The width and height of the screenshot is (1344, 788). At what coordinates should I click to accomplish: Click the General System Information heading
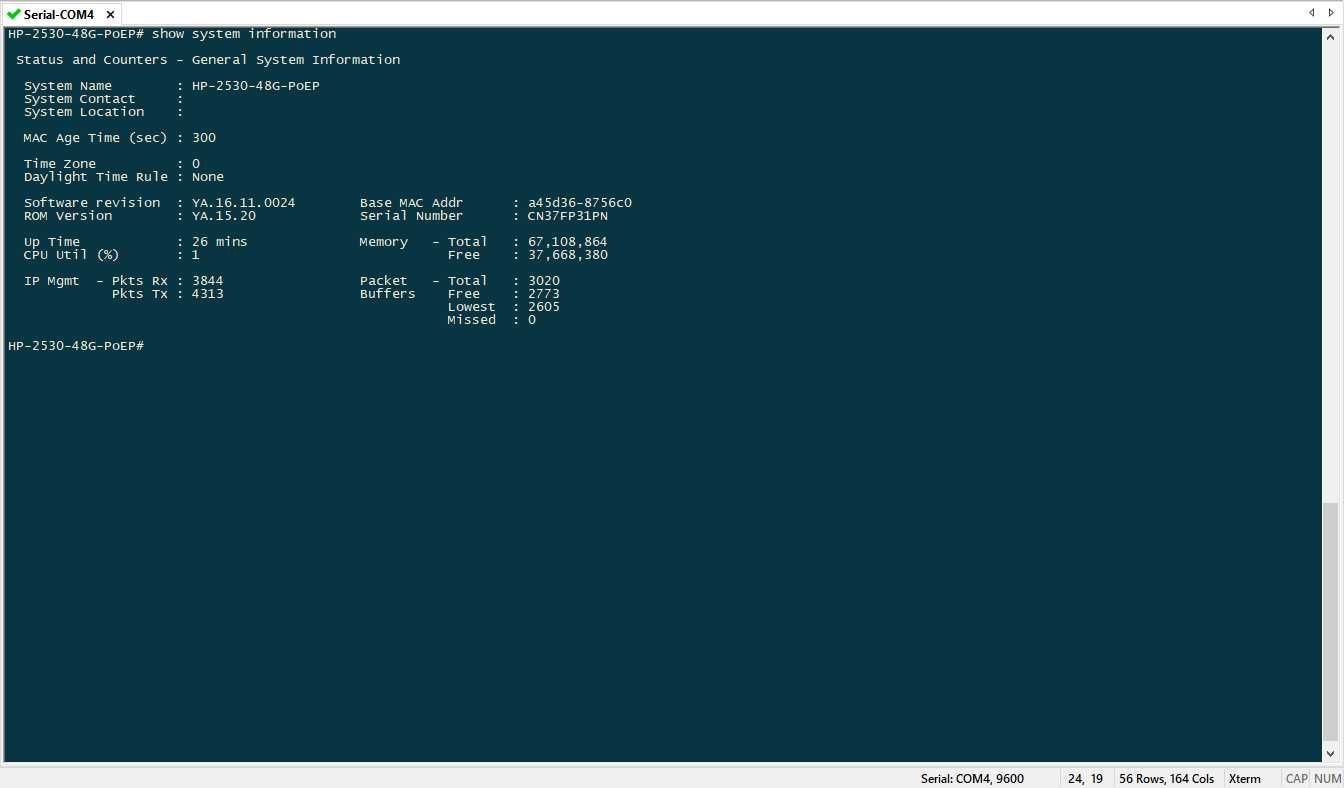(296, 60)
